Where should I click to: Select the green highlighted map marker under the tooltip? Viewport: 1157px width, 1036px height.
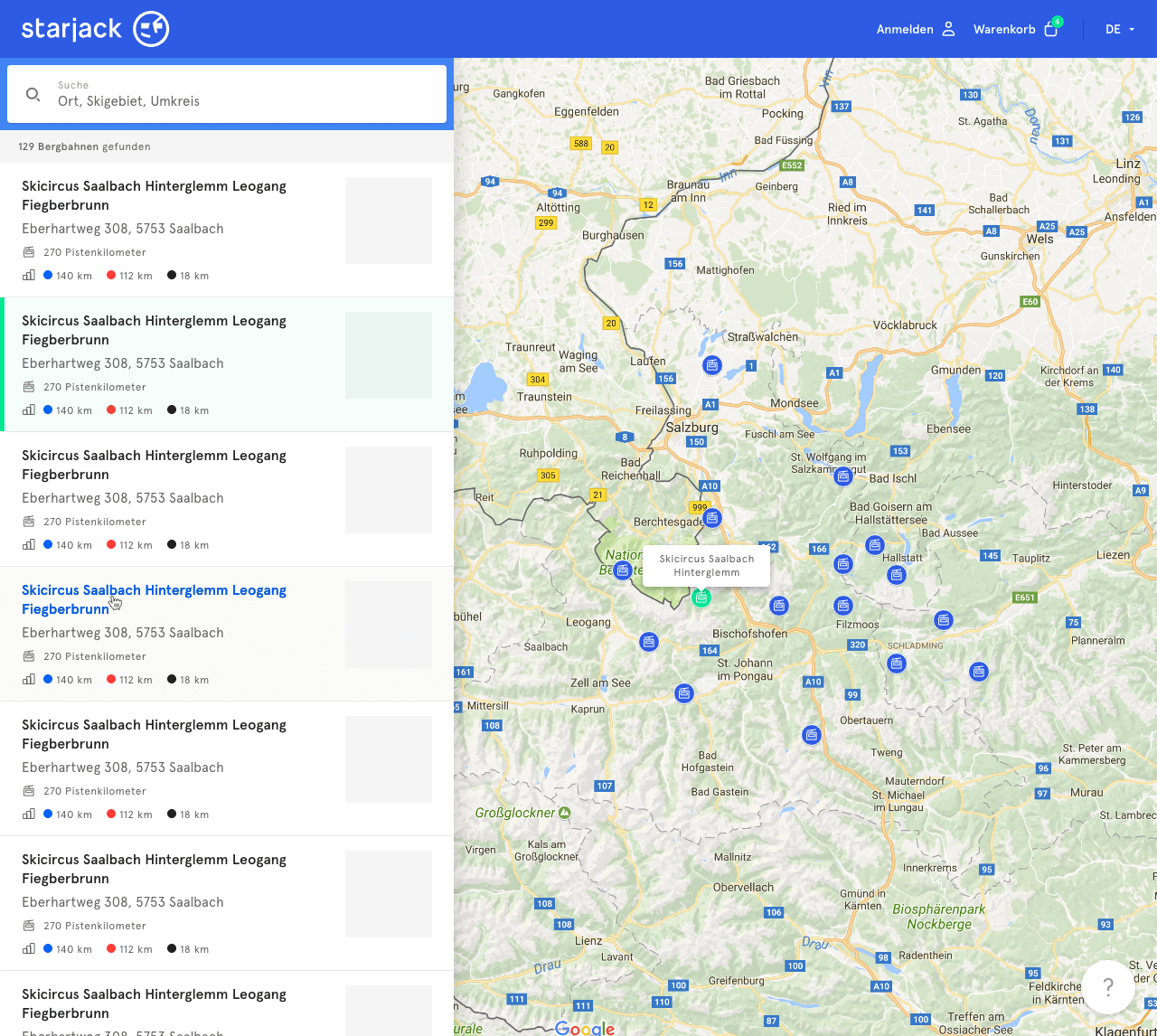701,598
